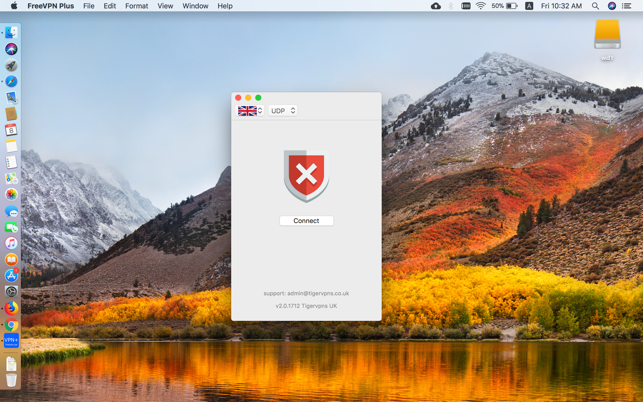Click the Trash icon in Dock
643x402 pixels.
11,381
